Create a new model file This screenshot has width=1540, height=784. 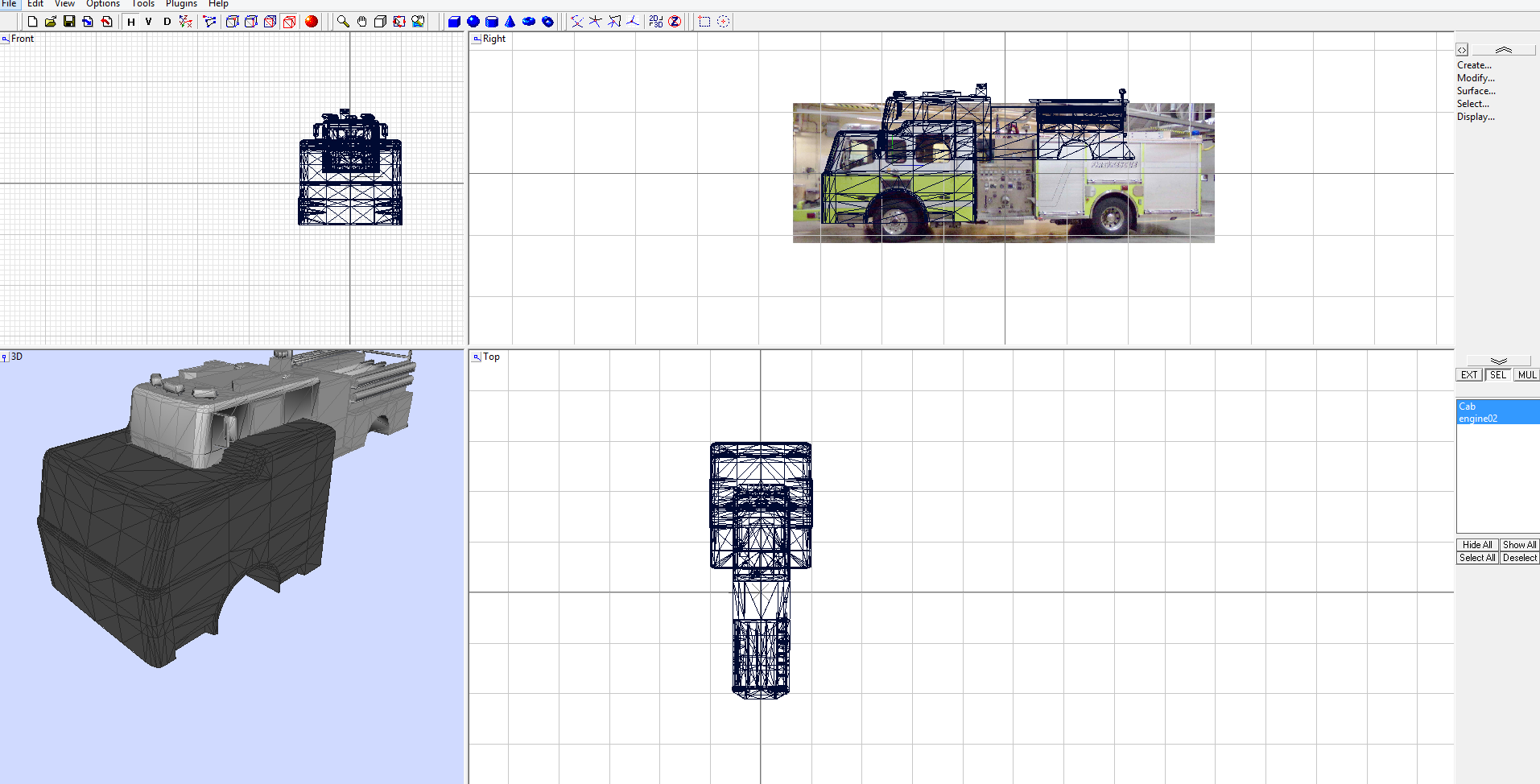33,22
